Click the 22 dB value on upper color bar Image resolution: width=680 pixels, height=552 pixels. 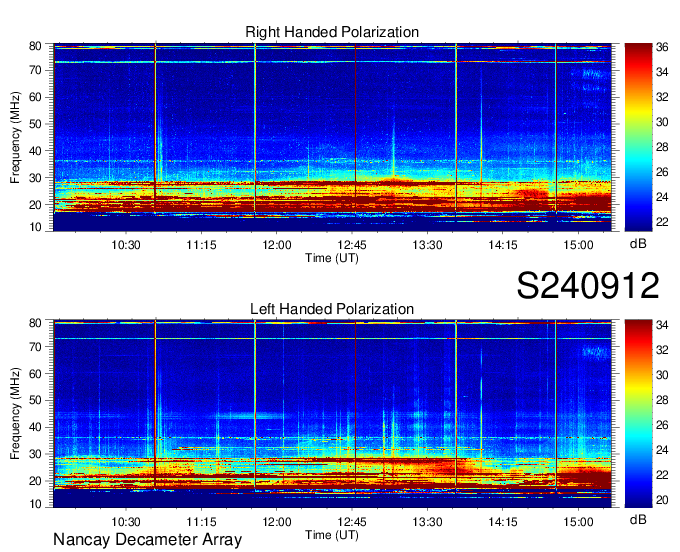pos(662,222)
